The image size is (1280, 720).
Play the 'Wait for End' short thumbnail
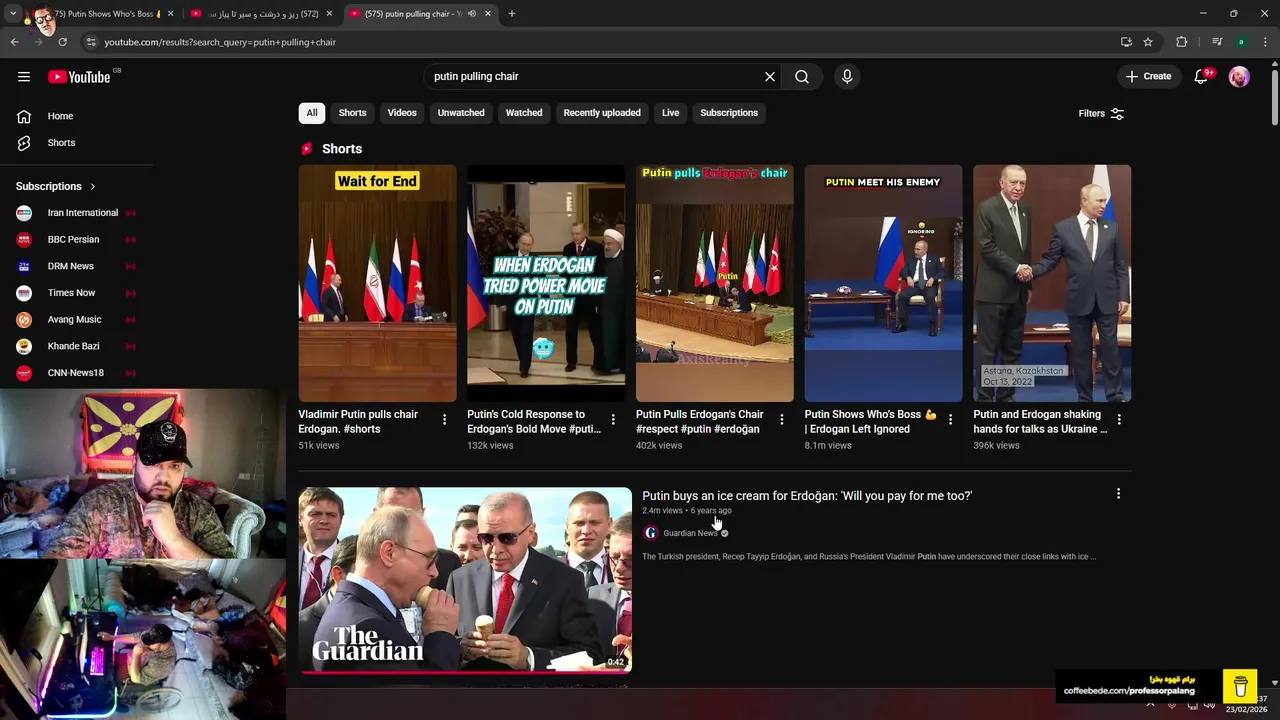point(377,283)
